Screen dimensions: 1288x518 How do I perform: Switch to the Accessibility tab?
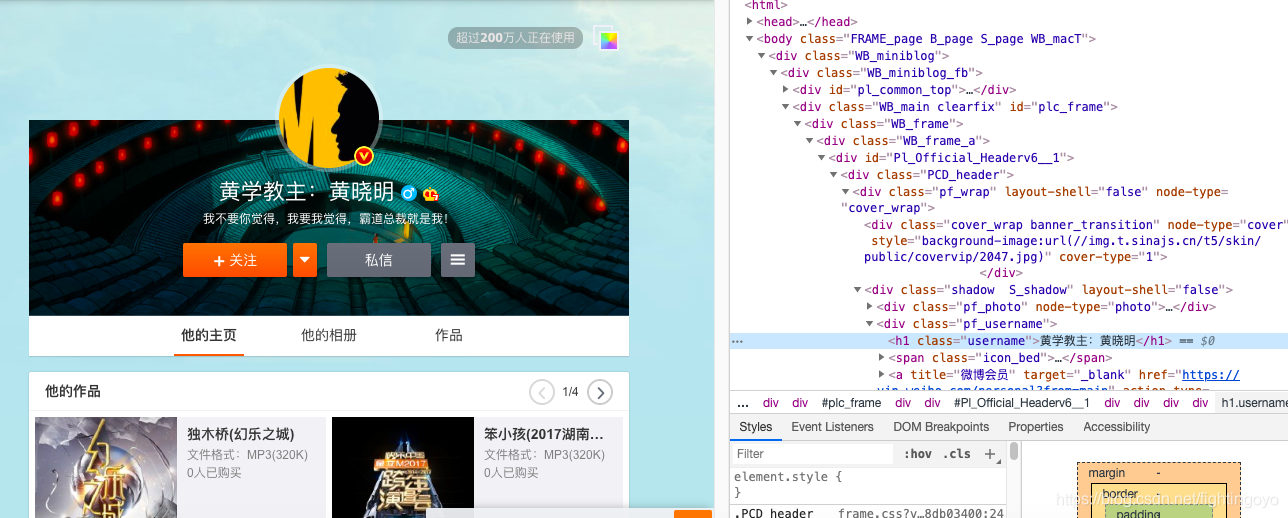pos(1117,427)
